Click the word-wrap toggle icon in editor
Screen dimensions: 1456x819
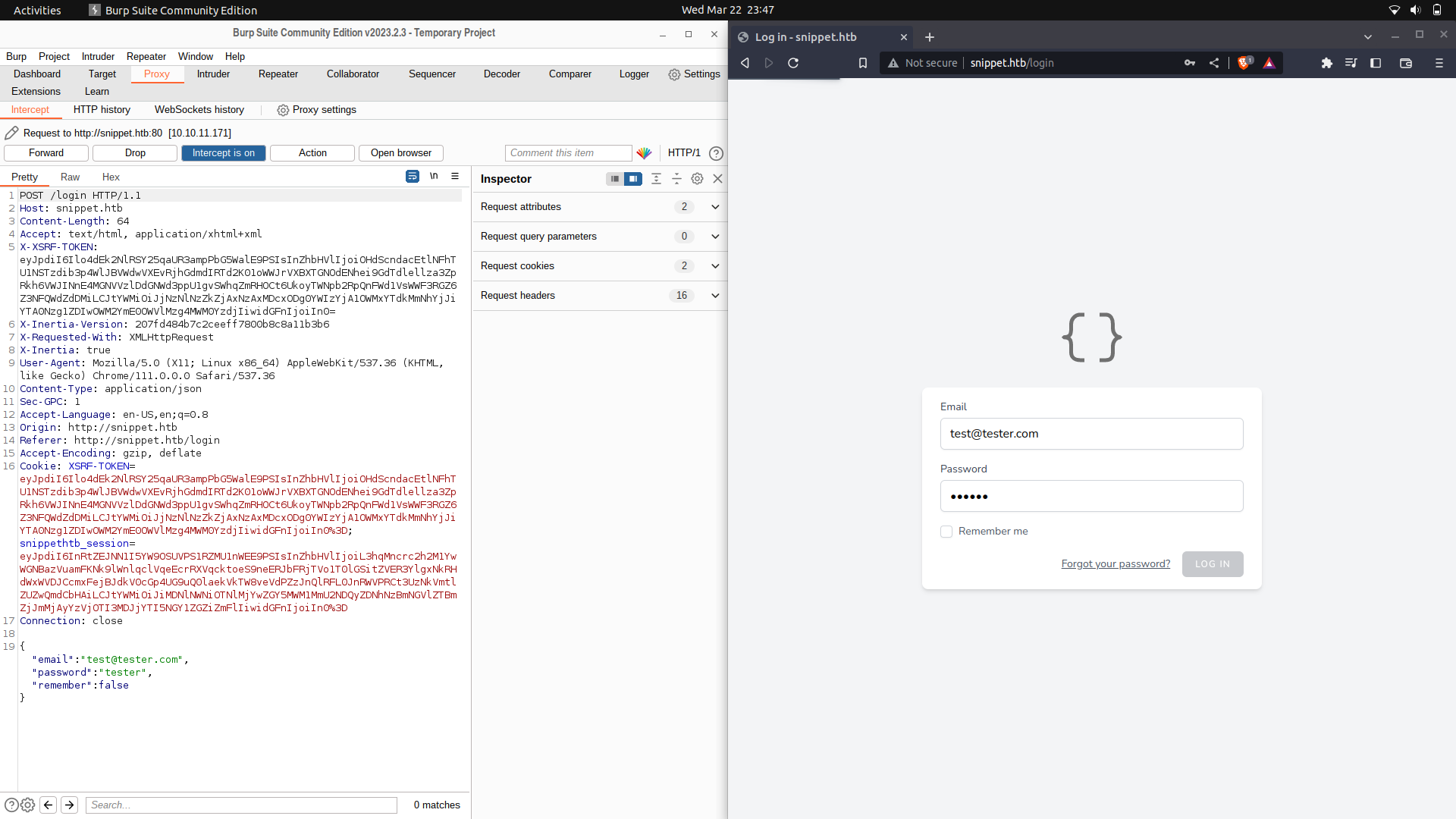click(x=412, y=176)
